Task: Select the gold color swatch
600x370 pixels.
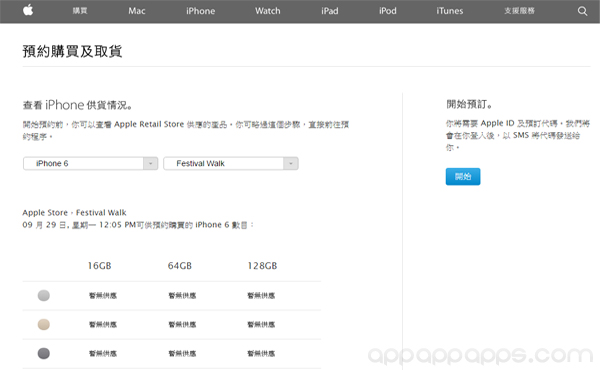Action: 44,324
